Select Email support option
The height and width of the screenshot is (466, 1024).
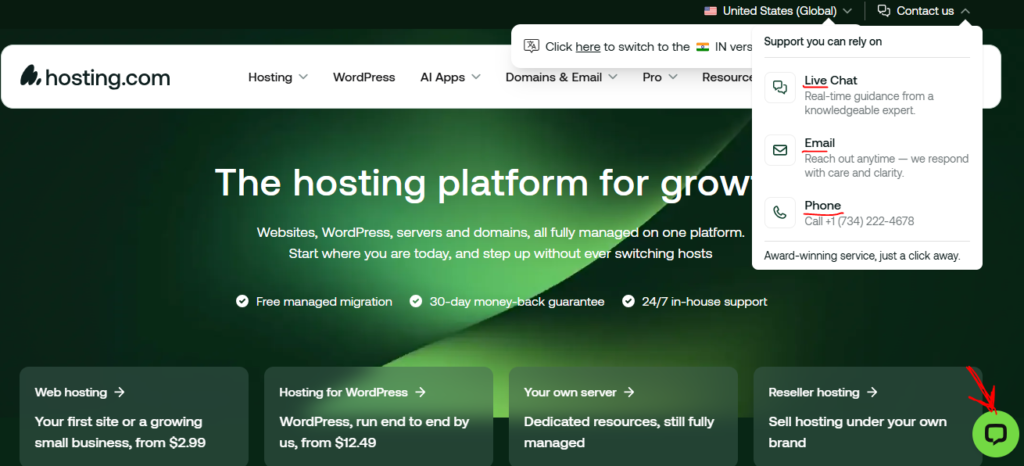[x=867, y=159]
